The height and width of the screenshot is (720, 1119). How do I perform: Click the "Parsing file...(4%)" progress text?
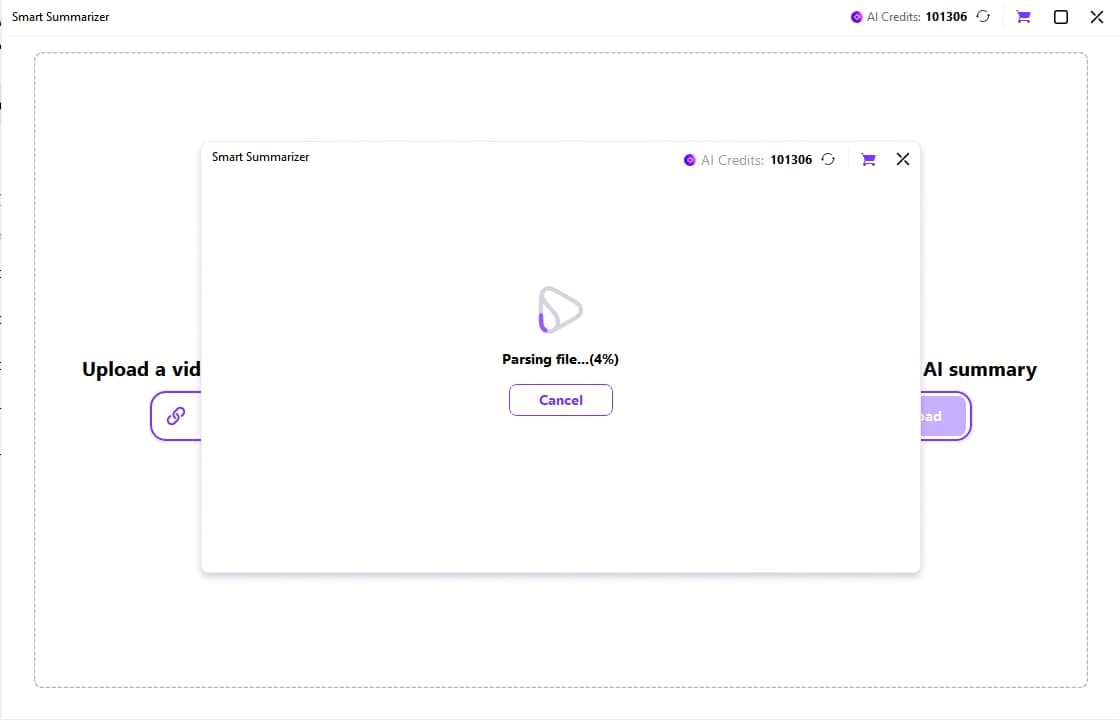[x=560, y=359]
